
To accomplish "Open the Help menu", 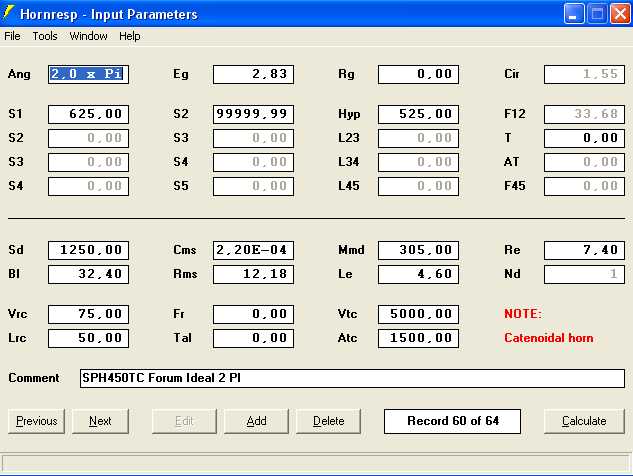I will point(130,36).
